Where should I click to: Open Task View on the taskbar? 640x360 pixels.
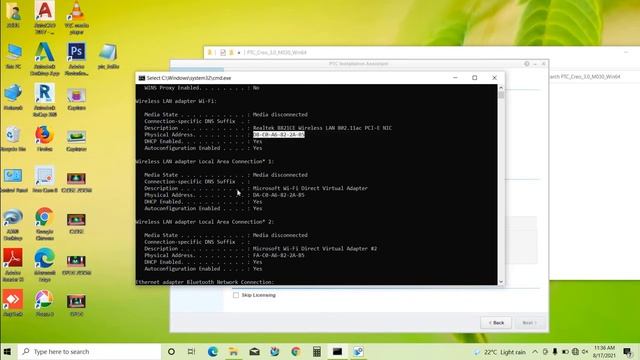pyautogui.click(x=191, y=351)
